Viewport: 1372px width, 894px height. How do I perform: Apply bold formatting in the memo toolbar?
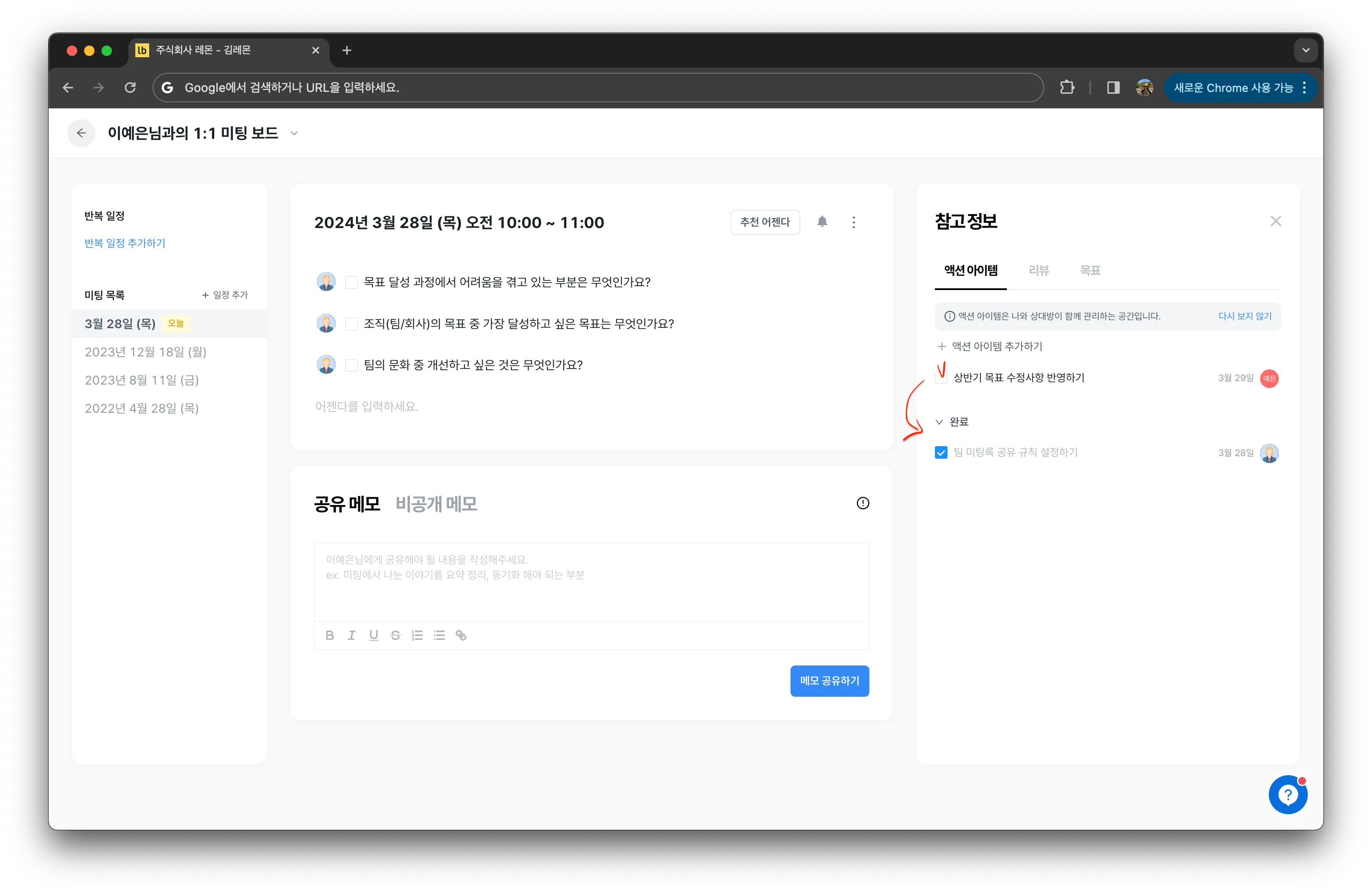(330, 635)
